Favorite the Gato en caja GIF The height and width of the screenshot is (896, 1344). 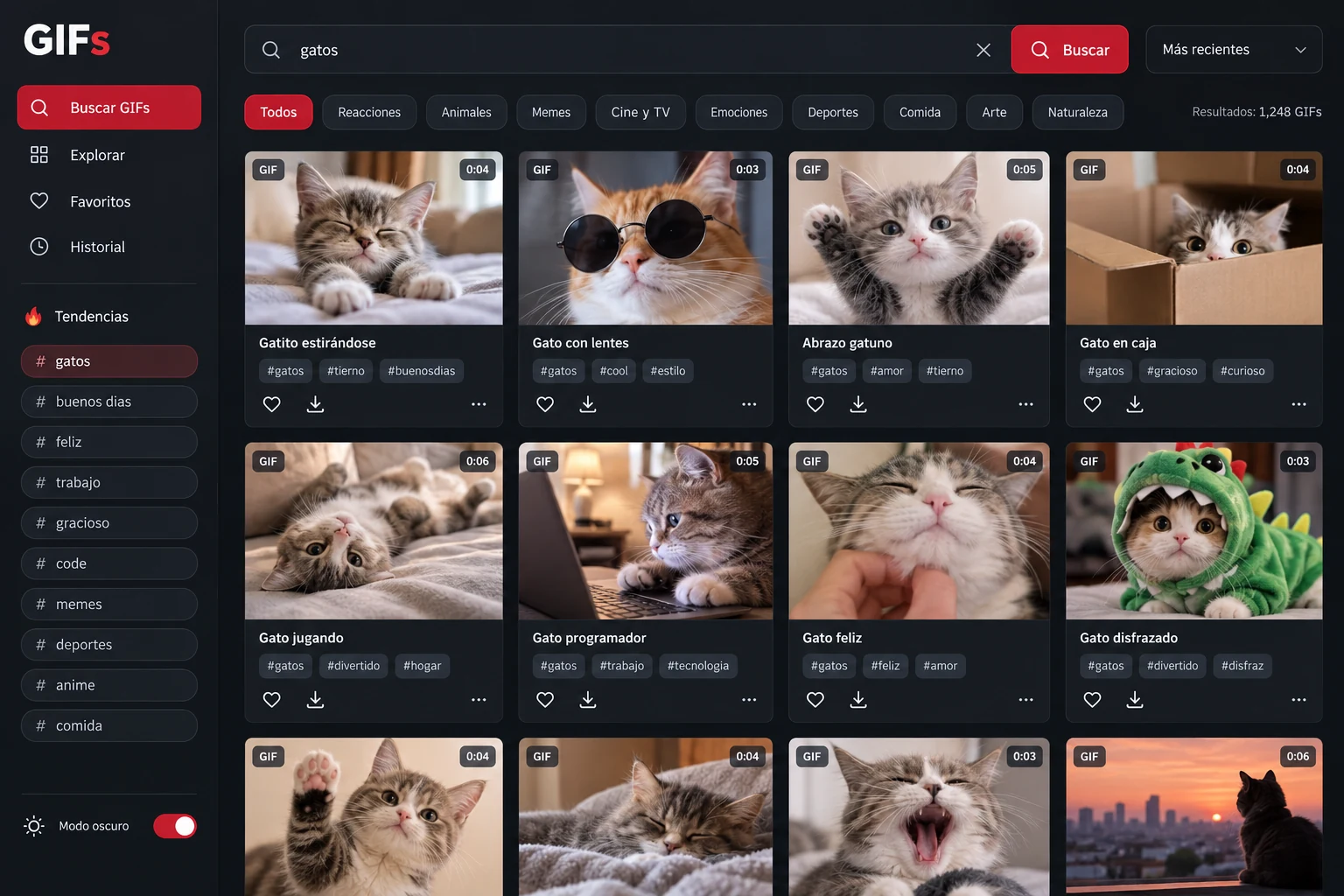[x=1092, y=404]
